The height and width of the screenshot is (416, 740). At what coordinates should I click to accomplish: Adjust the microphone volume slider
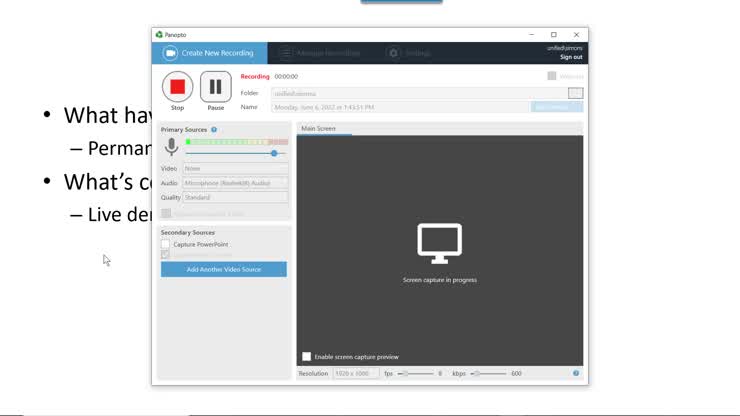tap(274, 153)
